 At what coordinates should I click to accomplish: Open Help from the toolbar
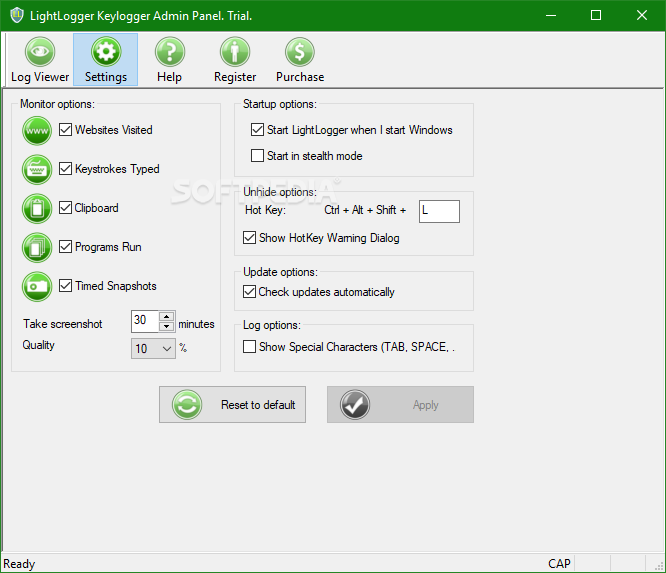[169, 59]
